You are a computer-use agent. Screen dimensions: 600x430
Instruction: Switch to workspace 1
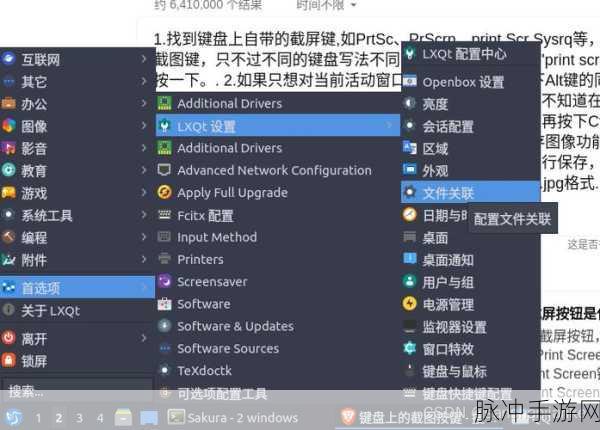(38, 418)
